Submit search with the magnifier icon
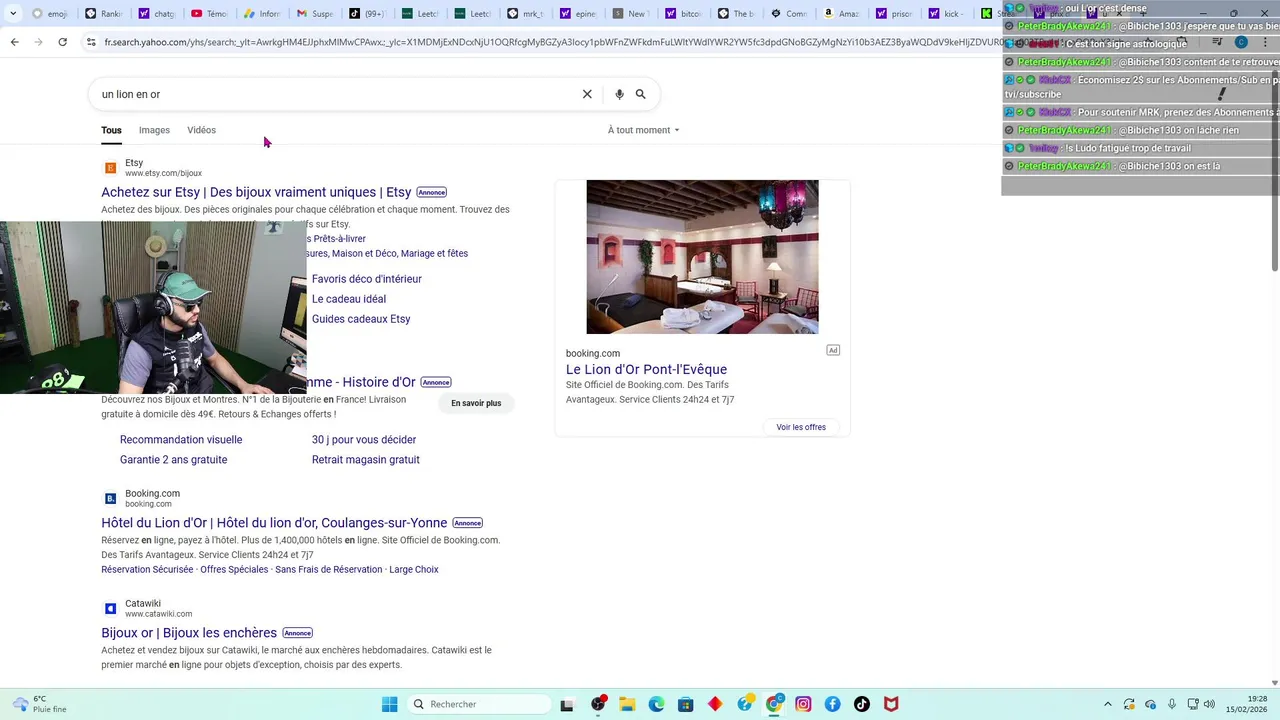 [641, 94]
